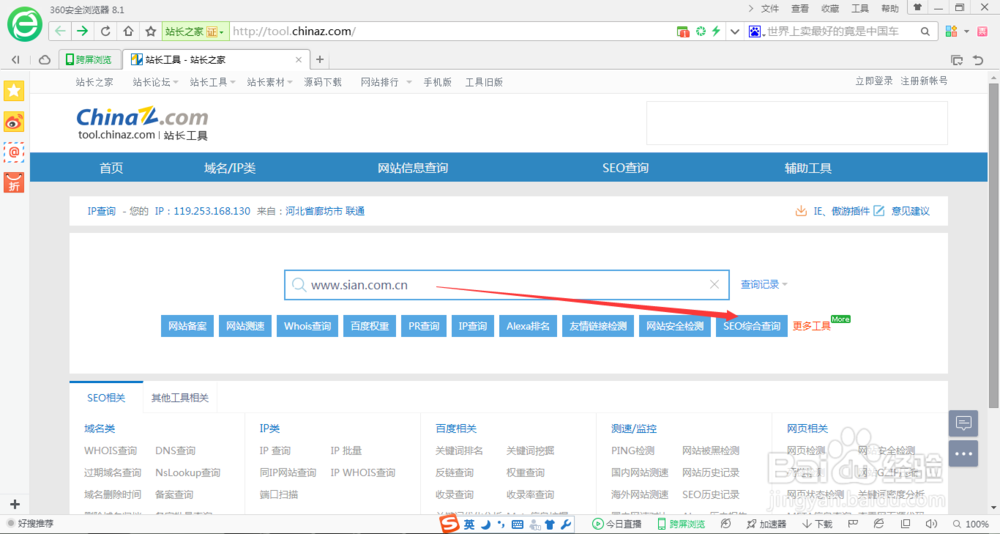
Task: Toggle Sogou English/Chinese mode (英)
Action: (x=469, y=524)
